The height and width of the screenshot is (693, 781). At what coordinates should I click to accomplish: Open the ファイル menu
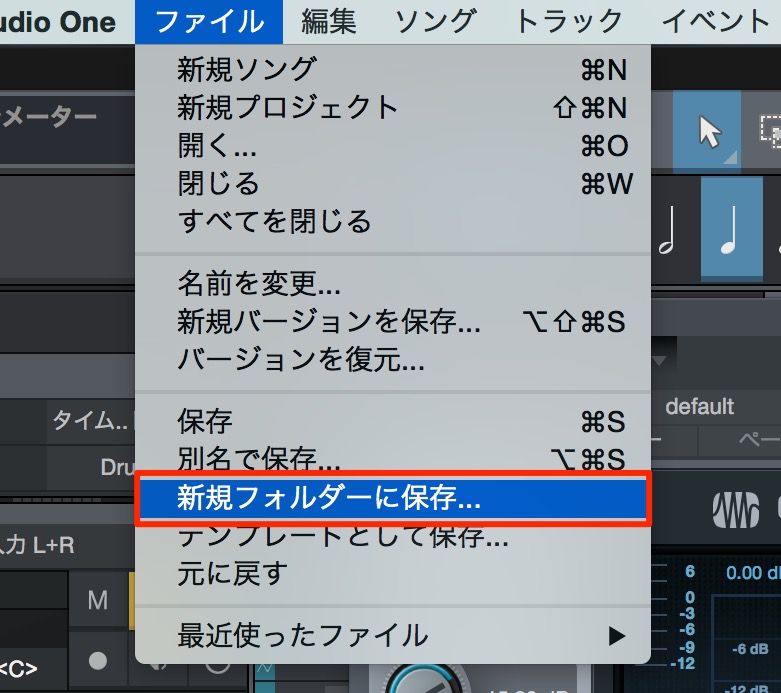209,22
